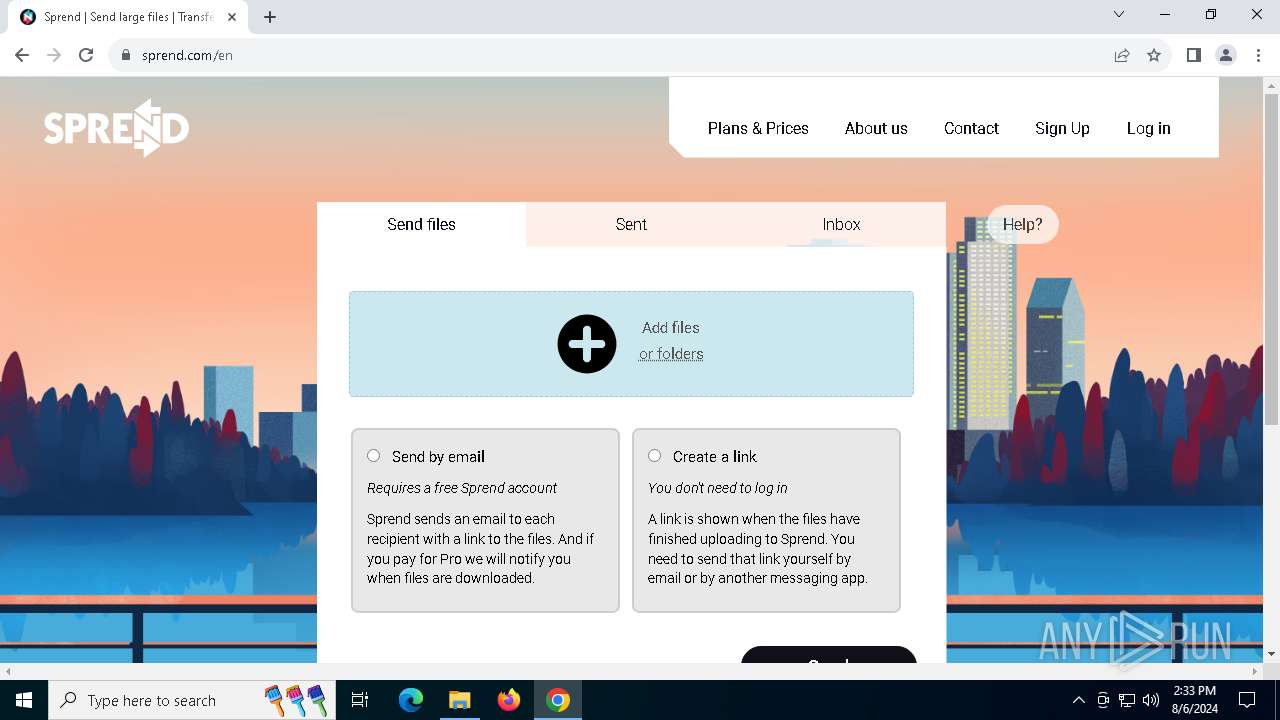Switch to the Send files tab
The height and width of the screenshot is (720, 1280).
coord(421,224)
